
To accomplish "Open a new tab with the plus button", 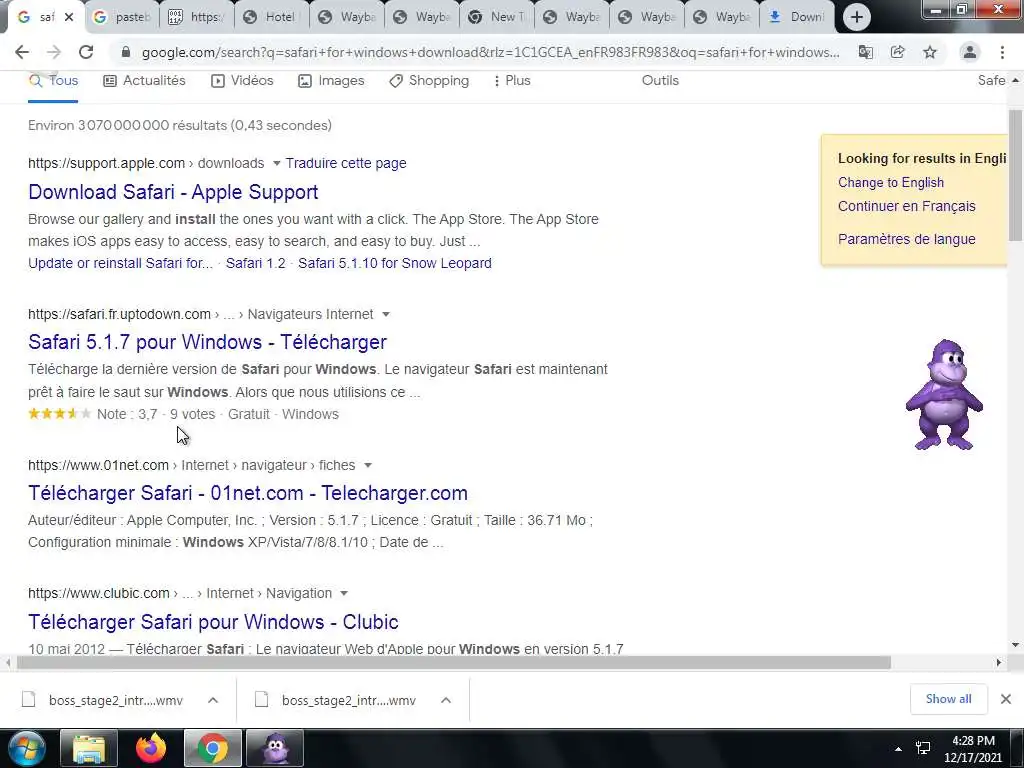I will [857, 18].
